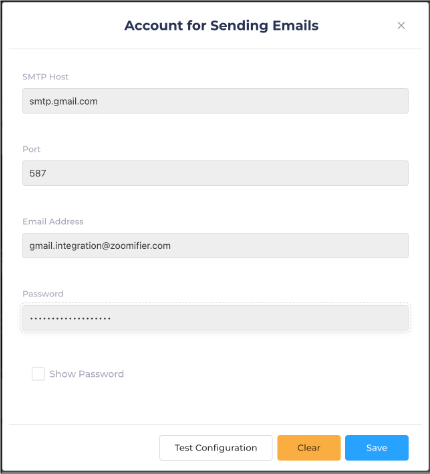Click the masked password dots
430x474 pixels.
pos(70,319)
